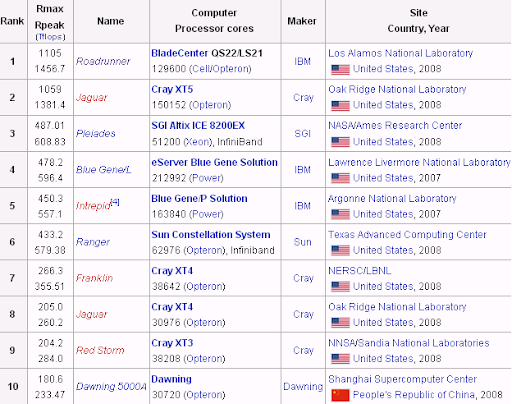Click the US flag under NERSC/LBNL

[340, 287]
